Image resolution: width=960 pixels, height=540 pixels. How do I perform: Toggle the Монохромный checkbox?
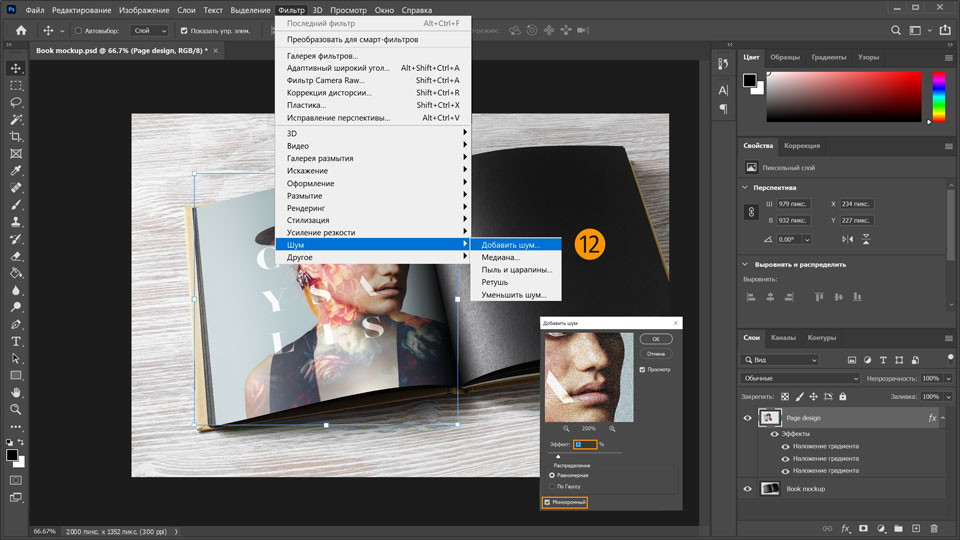point(547,503)
